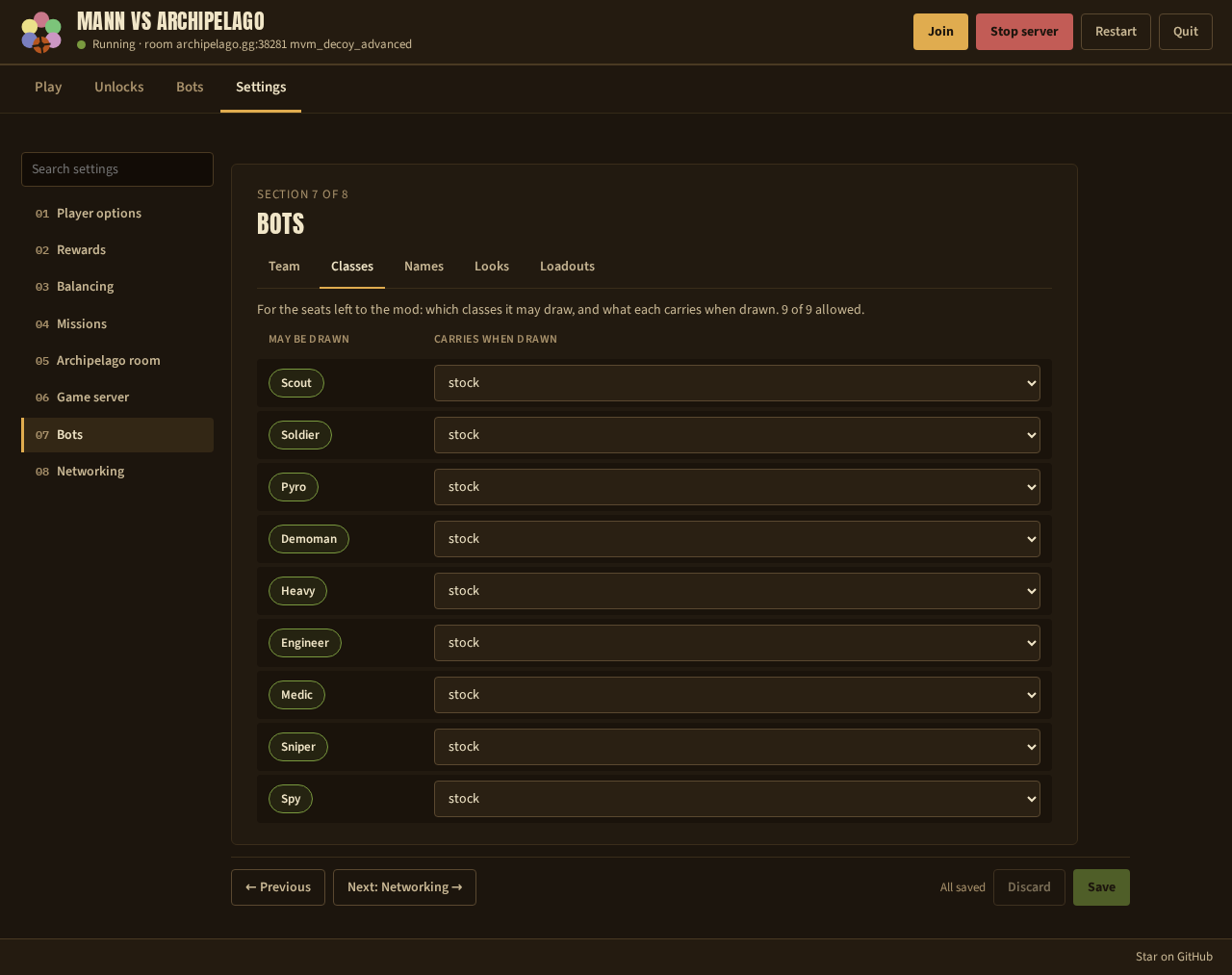Click the Save button
Image resolution: width=1232 pixels, height=975 pixels.
(1101, 887)
